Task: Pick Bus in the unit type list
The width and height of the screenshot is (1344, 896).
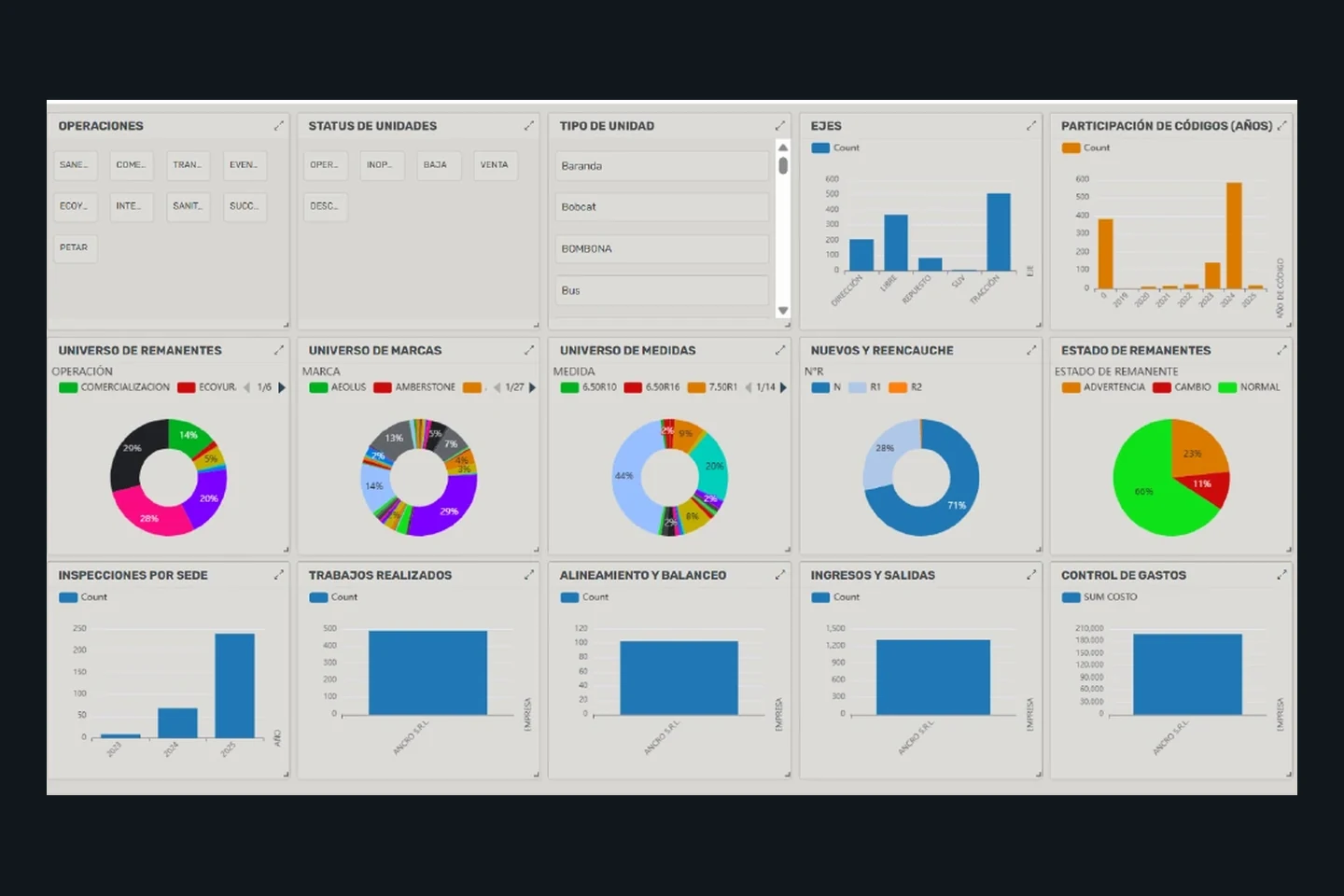Action: click(662, 291)
